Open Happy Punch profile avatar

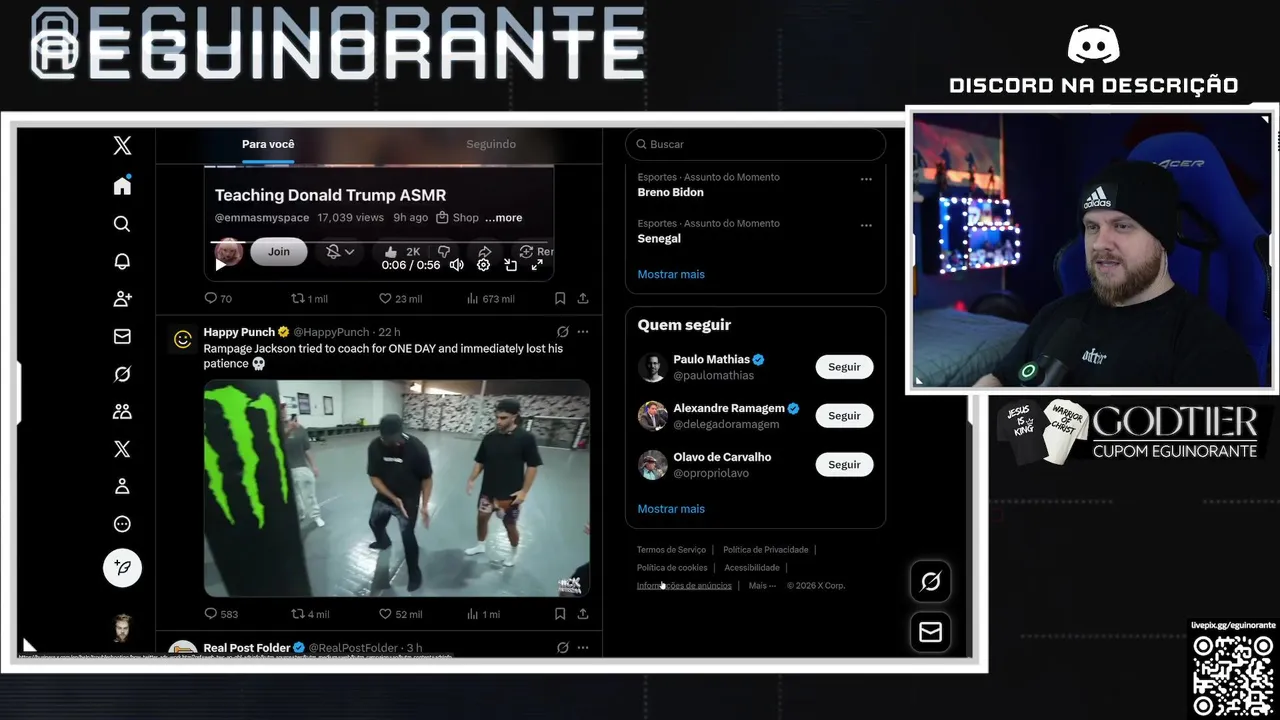coord(183,339)
